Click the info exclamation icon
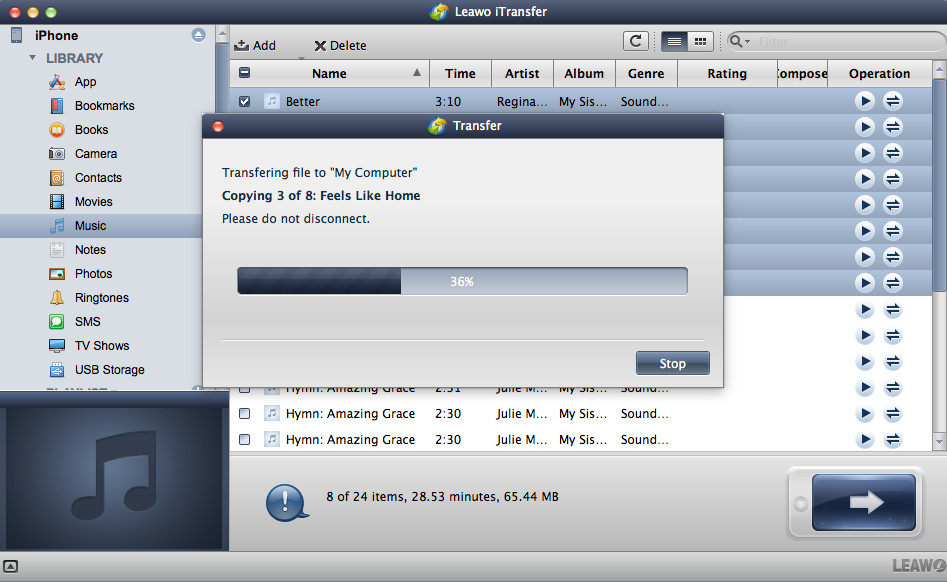The width and height of the screenshot is (947, 582). [x=287, y=499]
